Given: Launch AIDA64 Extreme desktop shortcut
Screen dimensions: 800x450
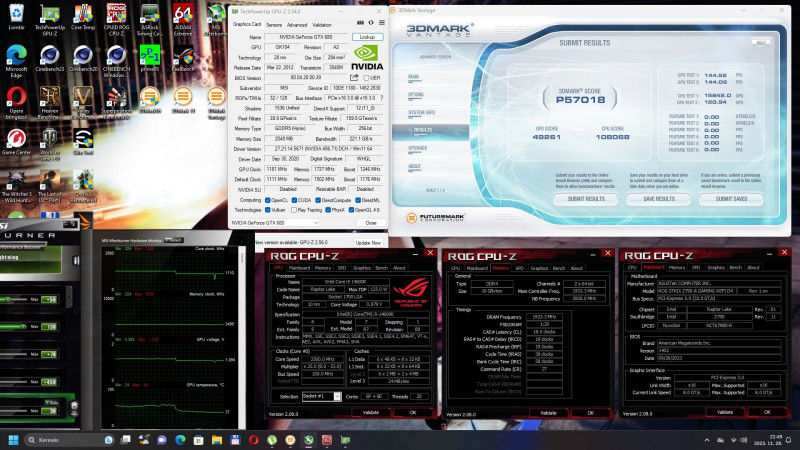Looking at the screenshot, I should [183, 19].
